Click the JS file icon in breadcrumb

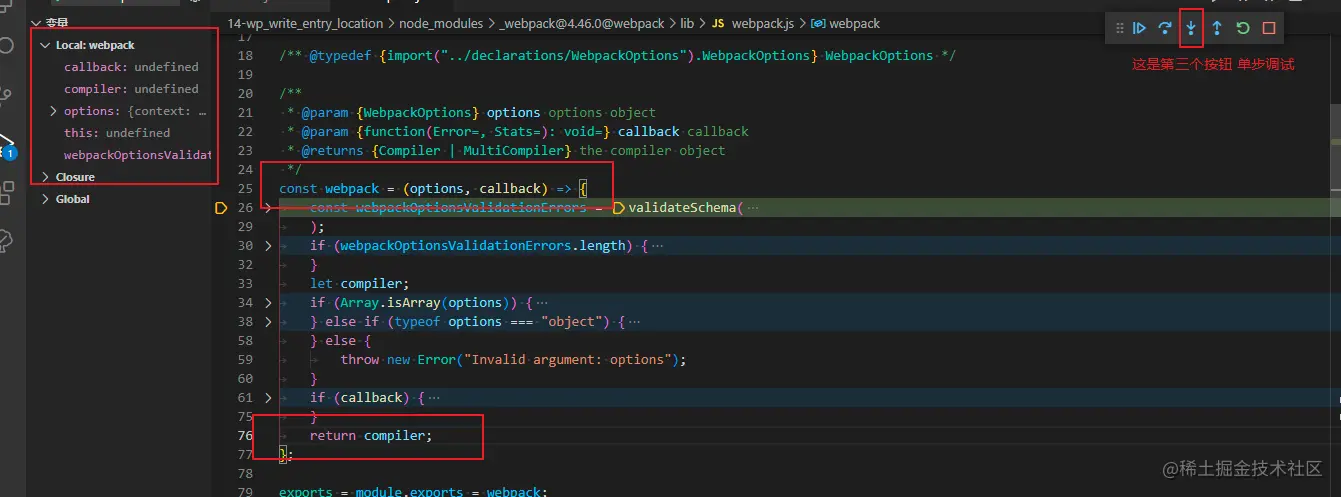point(718,23)
